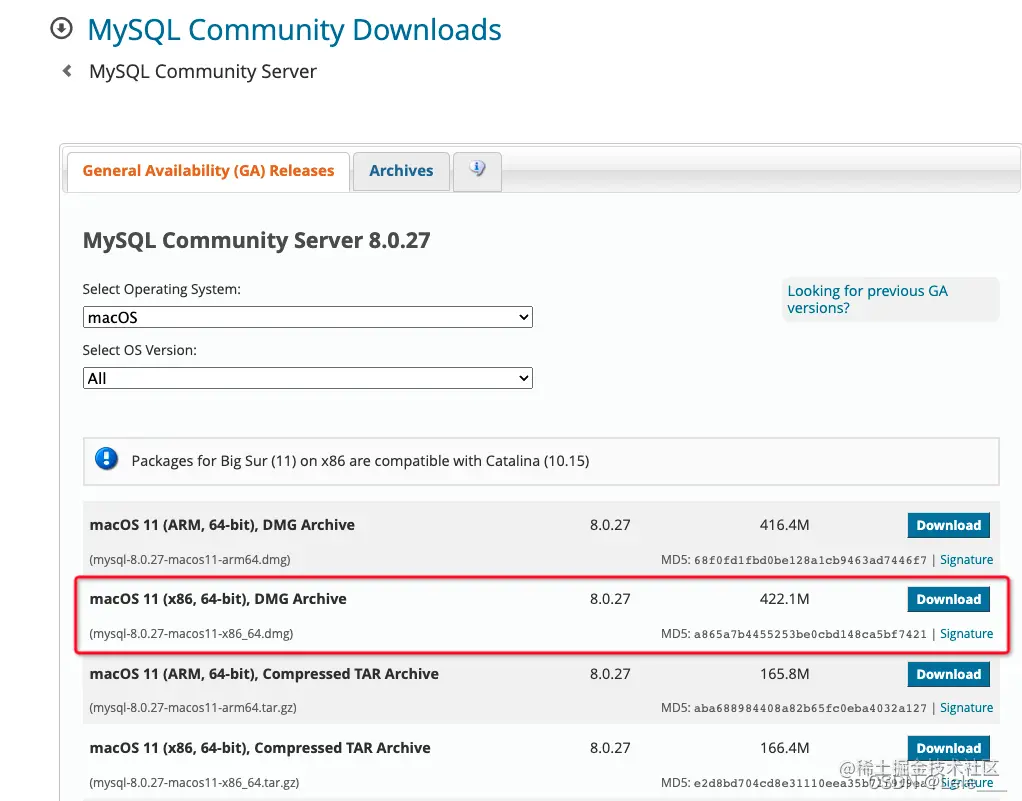The height and width of the screenshot is (801, 1022).
Task: Switch to the Archives tab
Action: tap(401, 171)
